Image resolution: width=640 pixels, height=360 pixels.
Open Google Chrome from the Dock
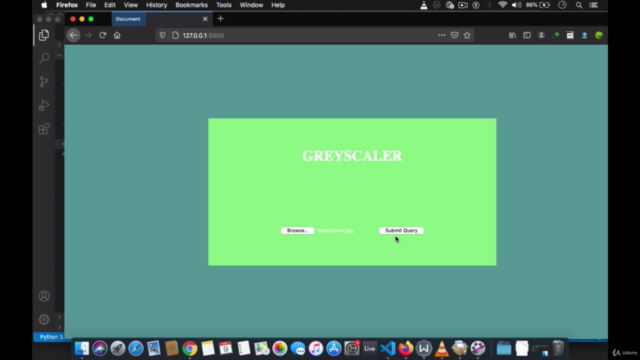tap(190, 349)
